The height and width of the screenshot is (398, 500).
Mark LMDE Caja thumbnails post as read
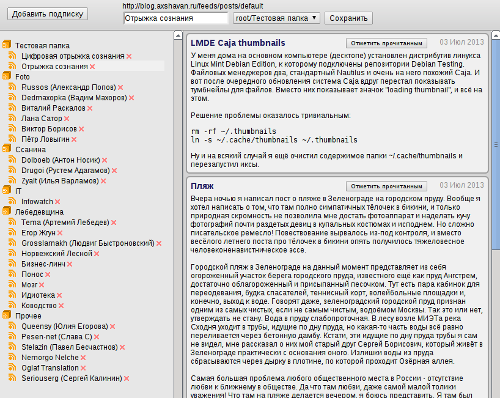386,43
